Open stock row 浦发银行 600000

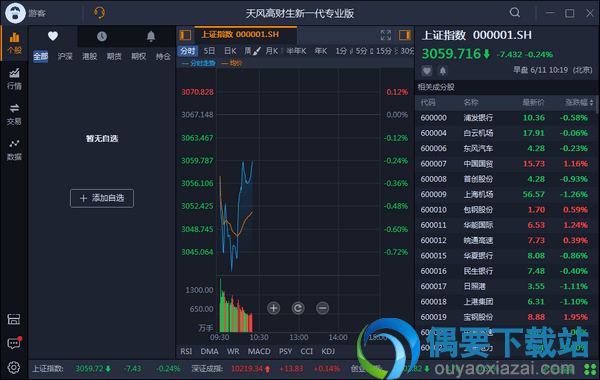[505, 118]
